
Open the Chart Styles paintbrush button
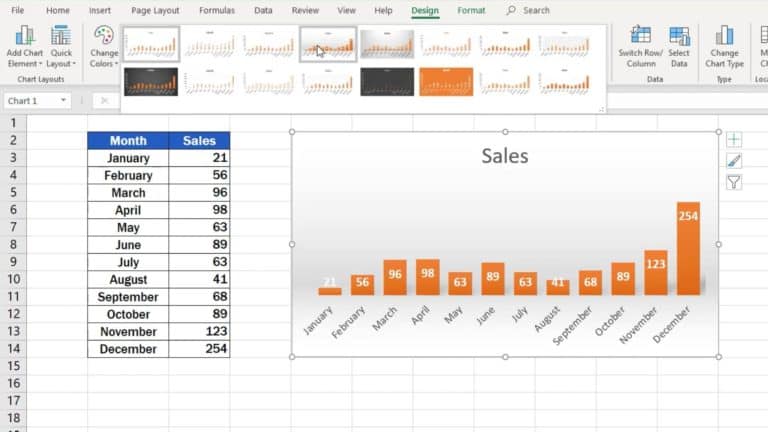(734, 161)
